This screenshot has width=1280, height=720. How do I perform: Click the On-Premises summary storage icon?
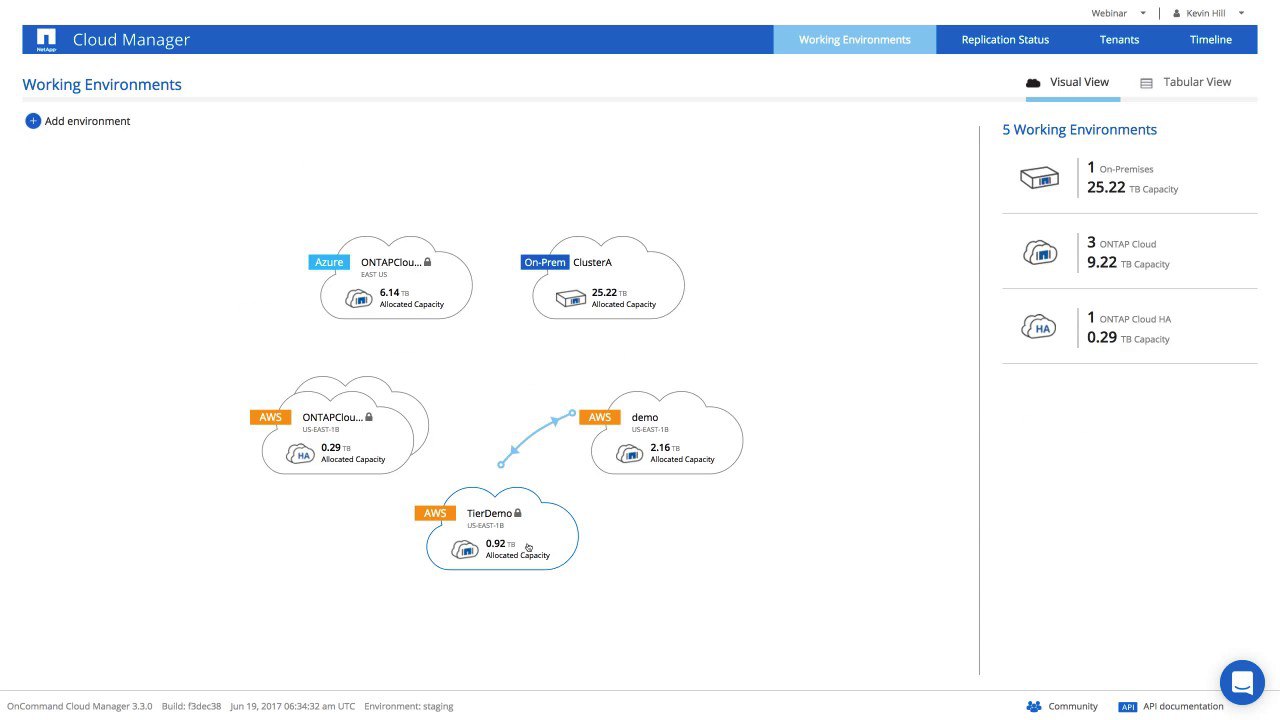(x=1039, y=177)
